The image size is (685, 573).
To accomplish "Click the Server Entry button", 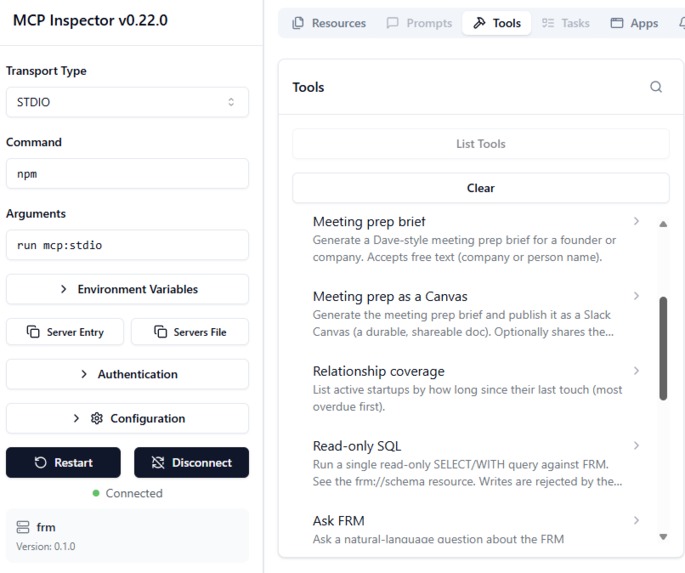I will (x=65, y=332).
